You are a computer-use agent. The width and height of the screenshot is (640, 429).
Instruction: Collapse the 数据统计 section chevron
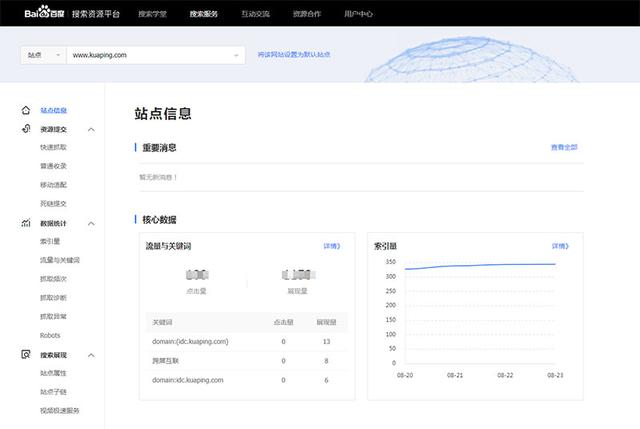91,223
